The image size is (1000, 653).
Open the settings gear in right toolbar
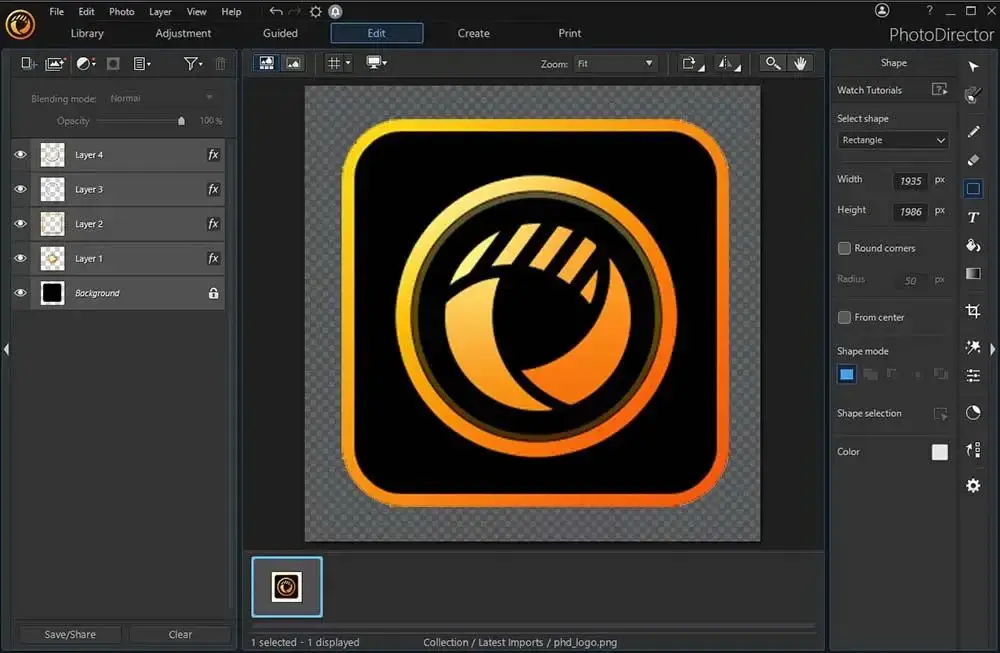click(x=973, y=486)
